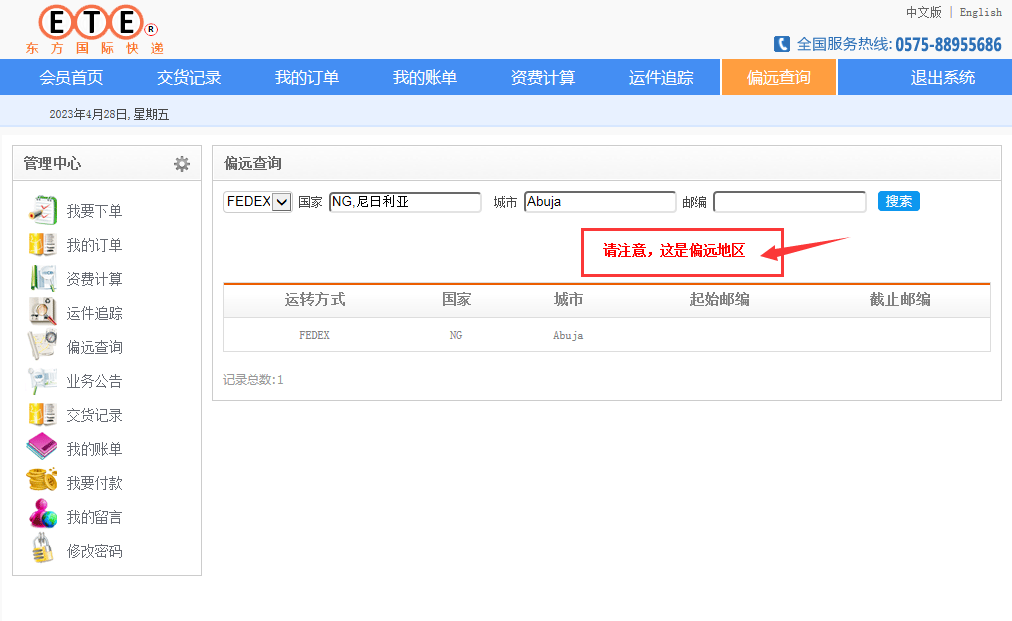Click the 我要下单 order icon in sidebar
The image size is (1012, 621).
pyautogui.click(x=43, y=210)
